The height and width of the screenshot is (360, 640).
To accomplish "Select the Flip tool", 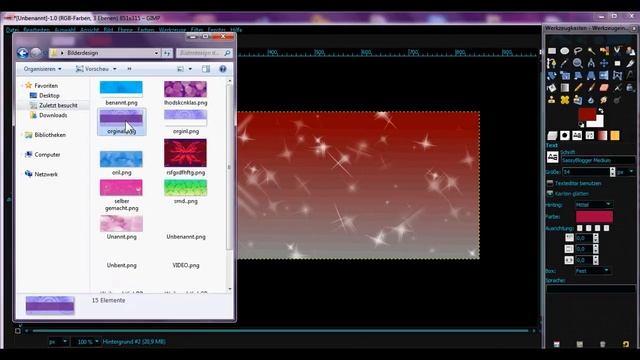I will 604,76.
